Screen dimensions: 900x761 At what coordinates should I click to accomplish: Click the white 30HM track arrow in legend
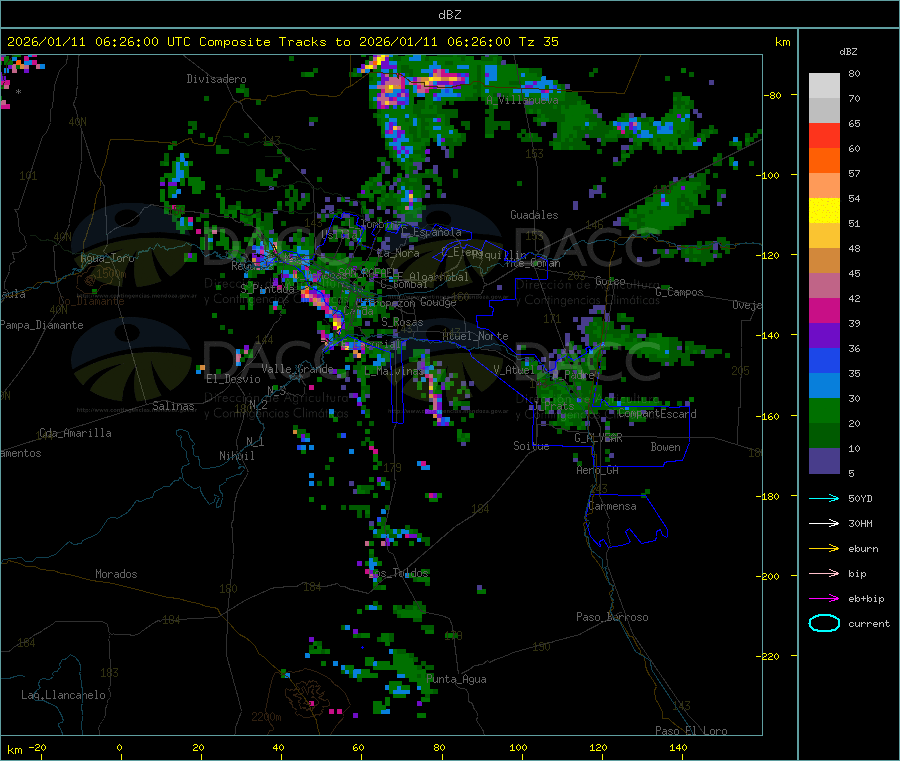(x=824, y=523)
